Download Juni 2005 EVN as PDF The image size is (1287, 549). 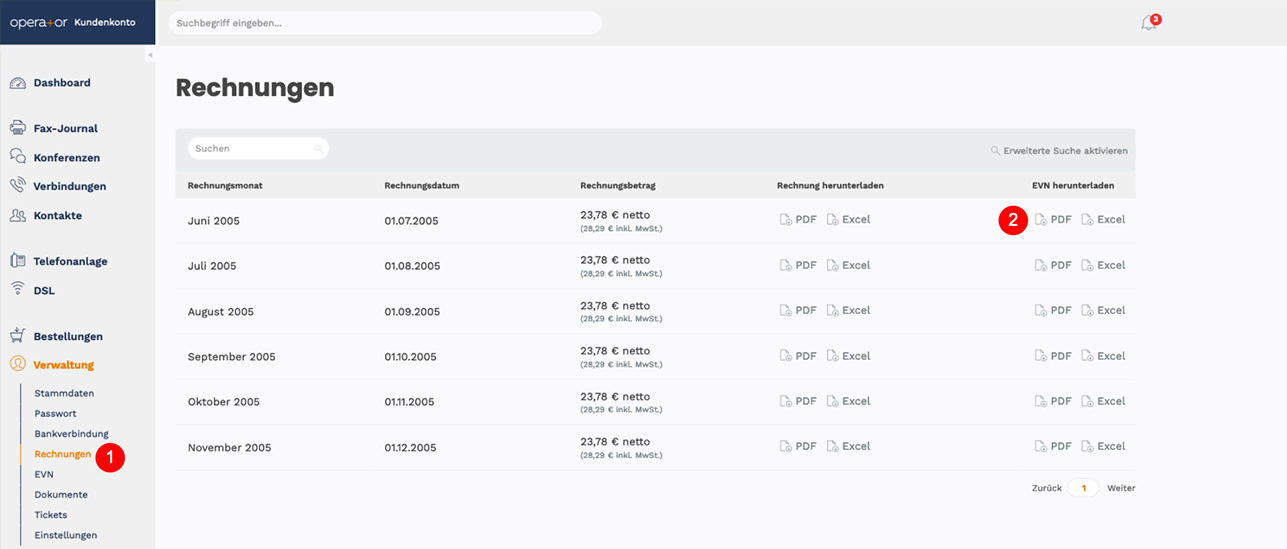click(1053, 219)
